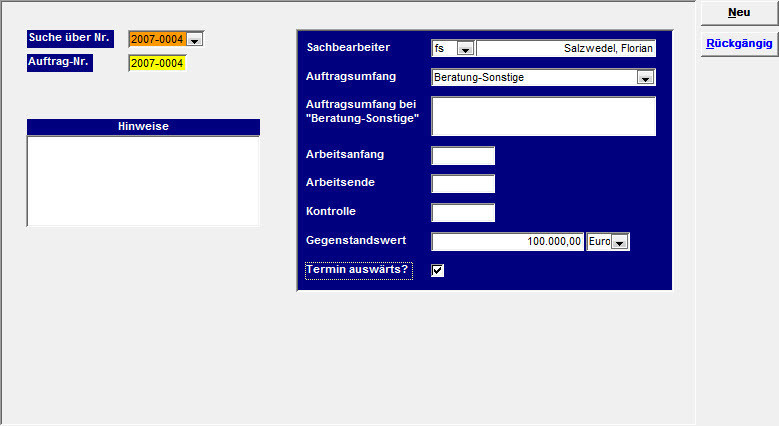Image resolution: width=779 pixels, height=426 pixels.
Task: Click the 'Auftragsumfang bei "Beratung-Sonstige"' label
Action: [x=362, y=111]
